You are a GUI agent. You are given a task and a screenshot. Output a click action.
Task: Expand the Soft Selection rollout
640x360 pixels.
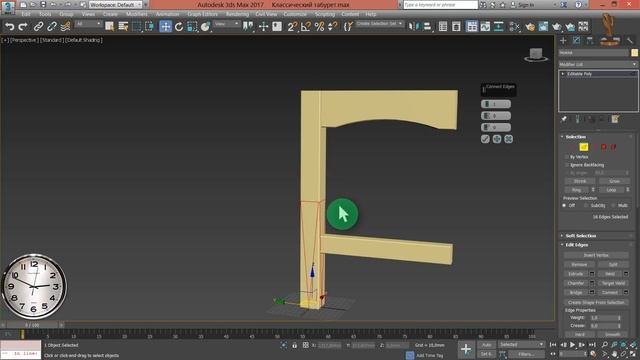pos(580,236)
